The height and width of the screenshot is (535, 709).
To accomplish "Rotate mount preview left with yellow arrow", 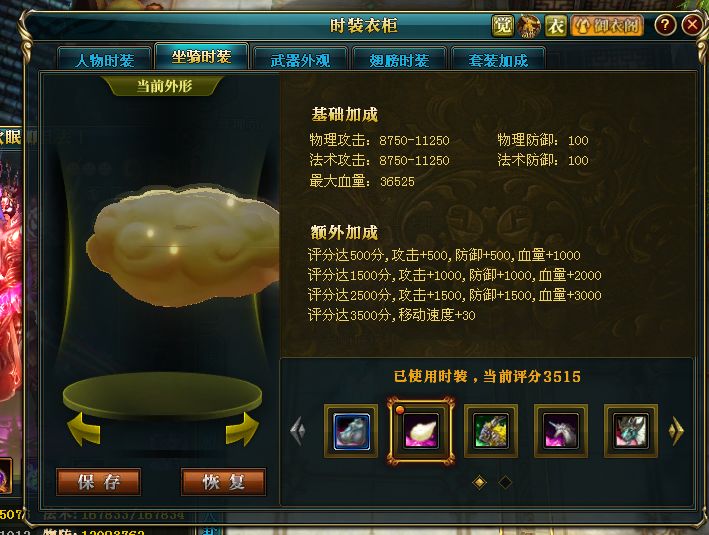I will click(84, 428).
